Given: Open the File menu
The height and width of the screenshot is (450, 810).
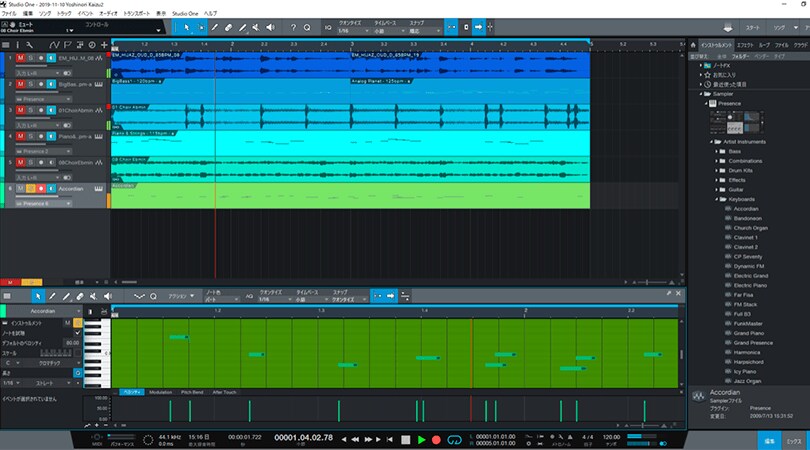Looking at the screenshot, I should (9, 13).
